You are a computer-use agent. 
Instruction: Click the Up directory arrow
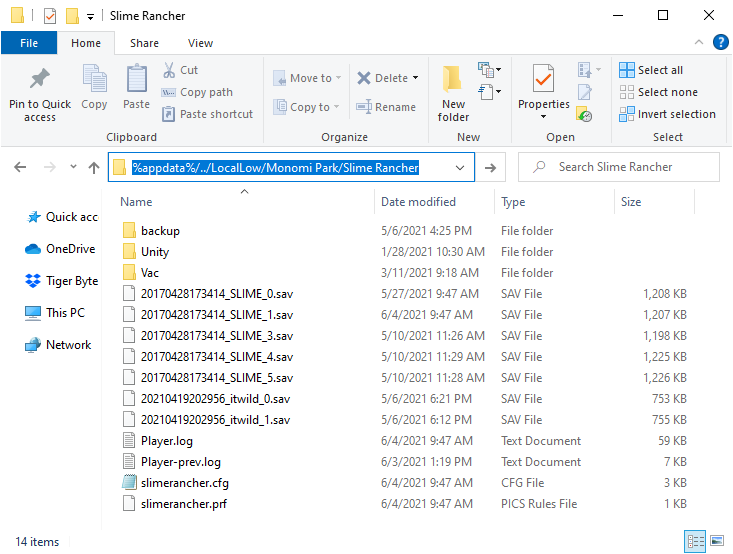coord(94,168)
